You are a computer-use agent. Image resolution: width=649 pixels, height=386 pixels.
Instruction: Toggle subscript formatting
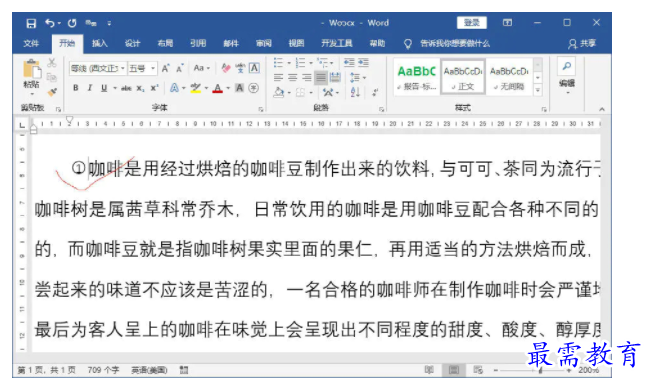pyautogui.click(x=141, y=88)
